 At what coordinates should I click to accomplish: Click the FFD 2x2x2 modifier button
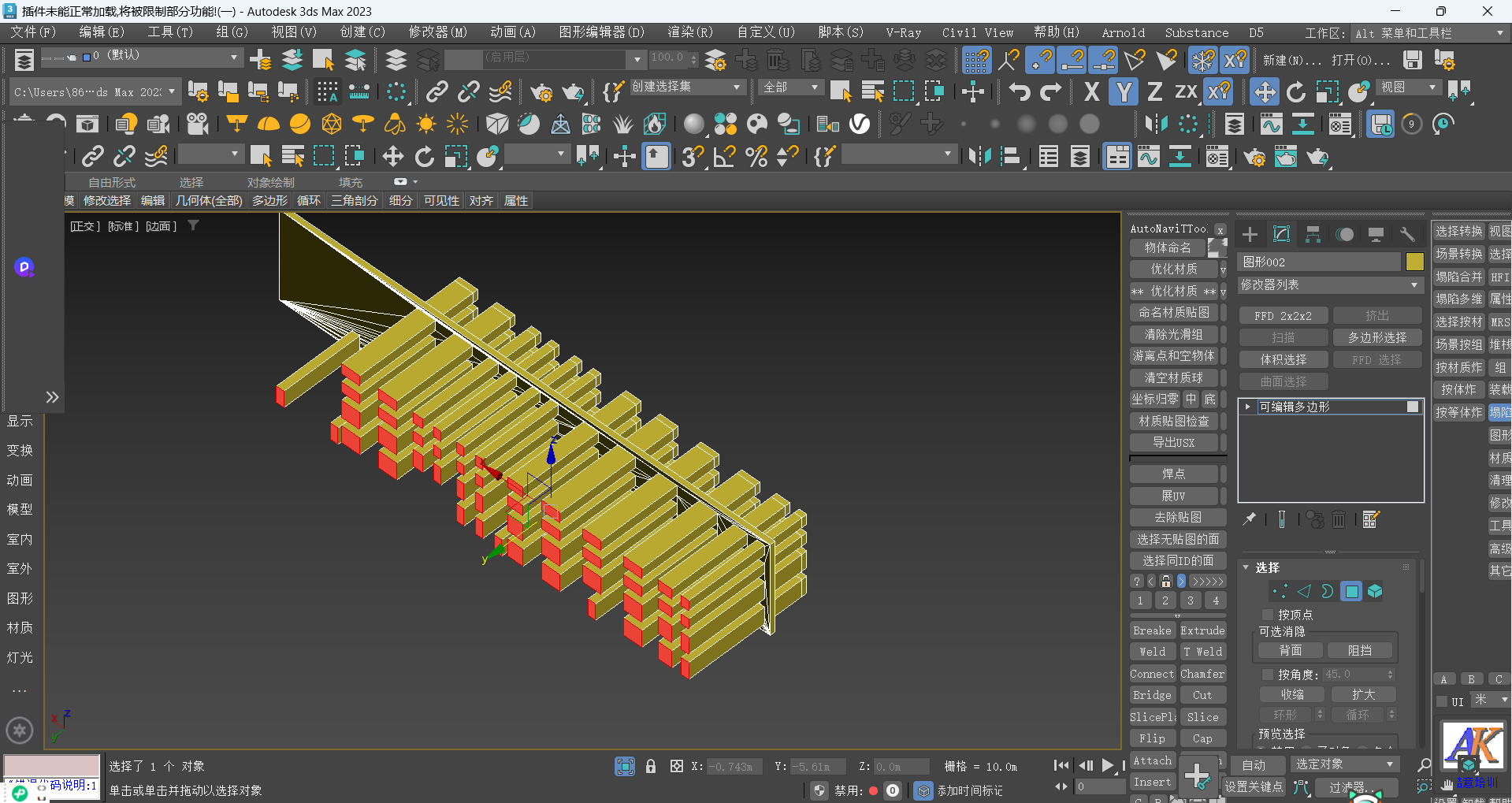(x=1283, y=315)
